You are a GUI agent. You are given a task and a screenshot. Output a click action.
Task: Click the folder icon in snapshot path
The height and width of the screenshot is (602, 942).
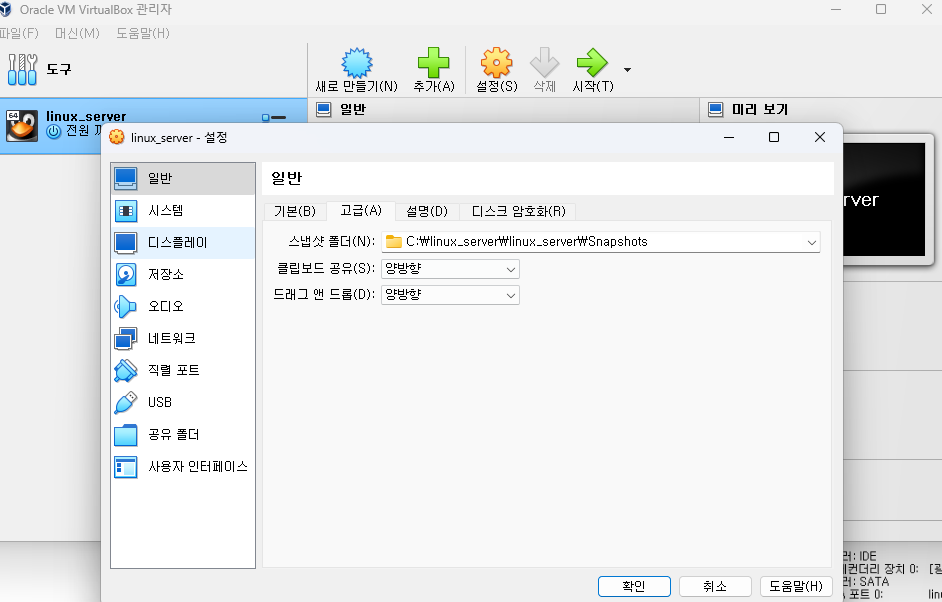point(394,242)
